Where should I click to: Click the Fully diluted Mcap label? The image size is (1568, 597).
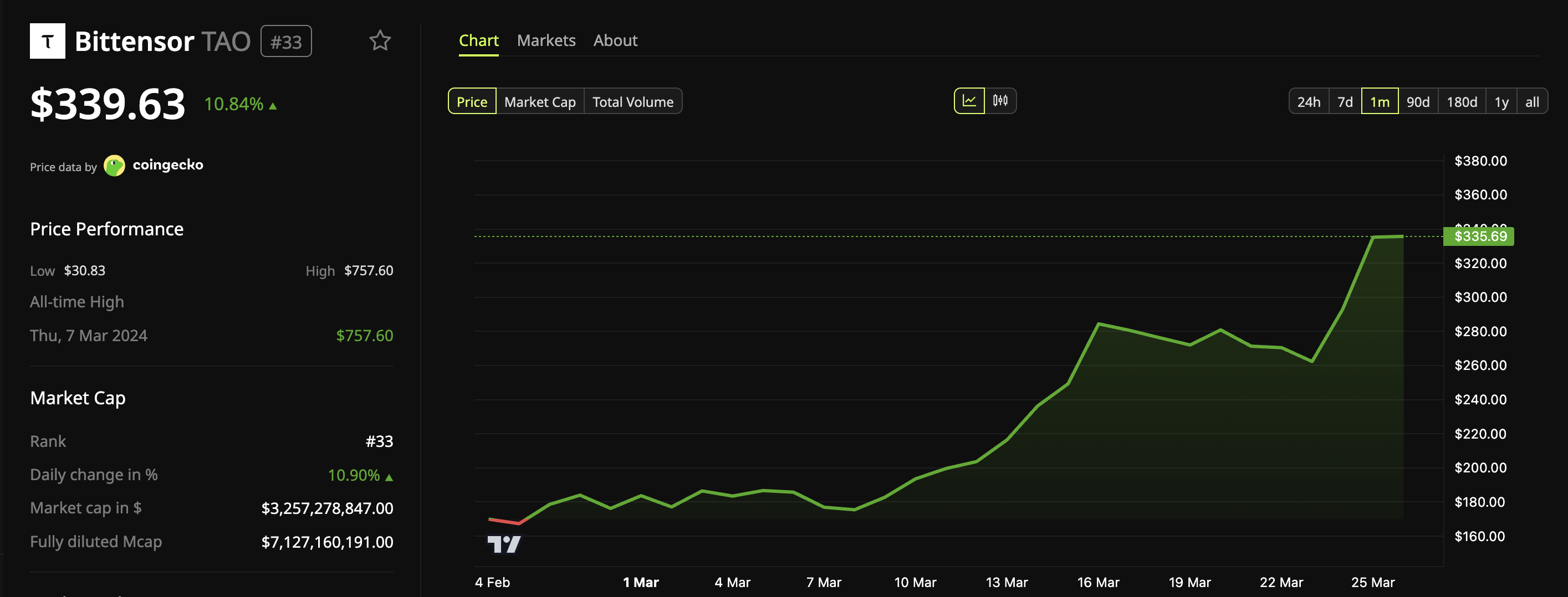pyautogui.click(x=96, y=542)
